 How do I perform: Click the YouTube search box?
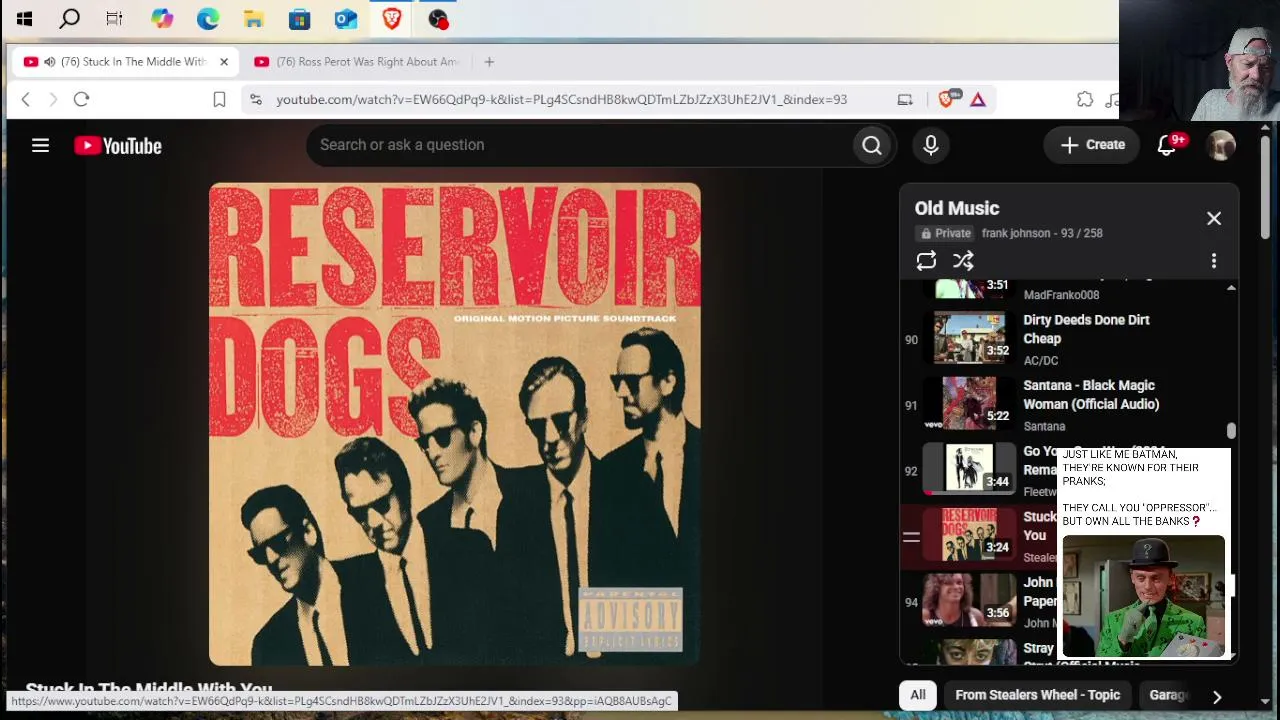point(578,145)
